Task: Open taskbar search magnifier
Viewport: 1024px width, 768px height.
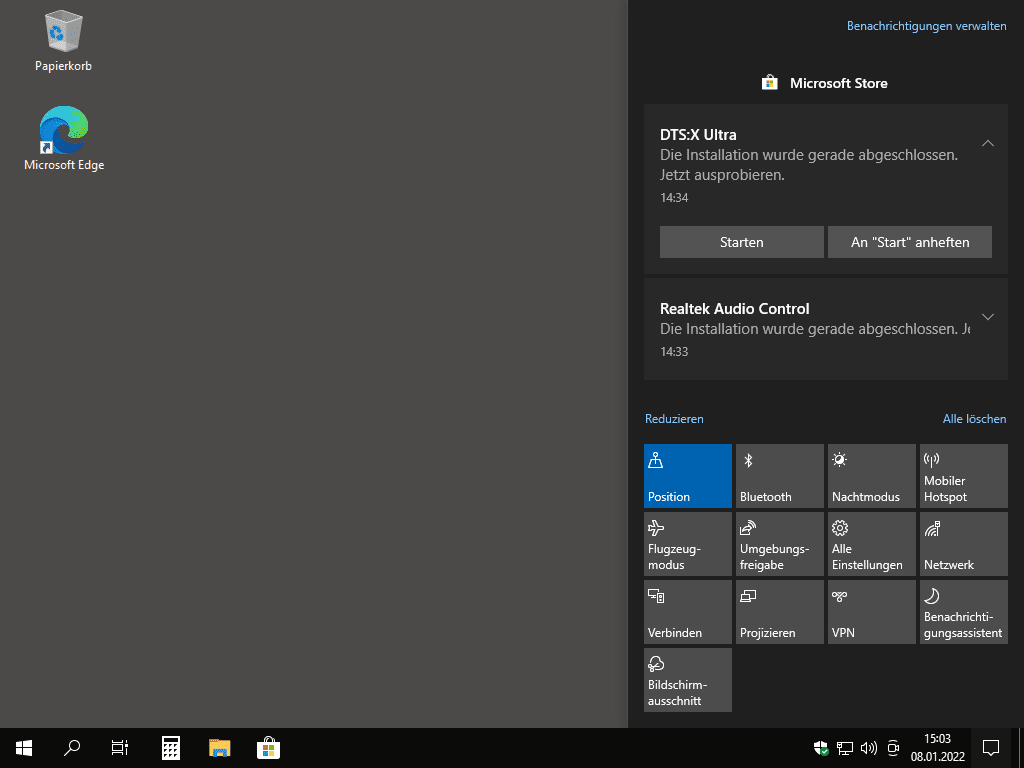Action: [72, 748]
